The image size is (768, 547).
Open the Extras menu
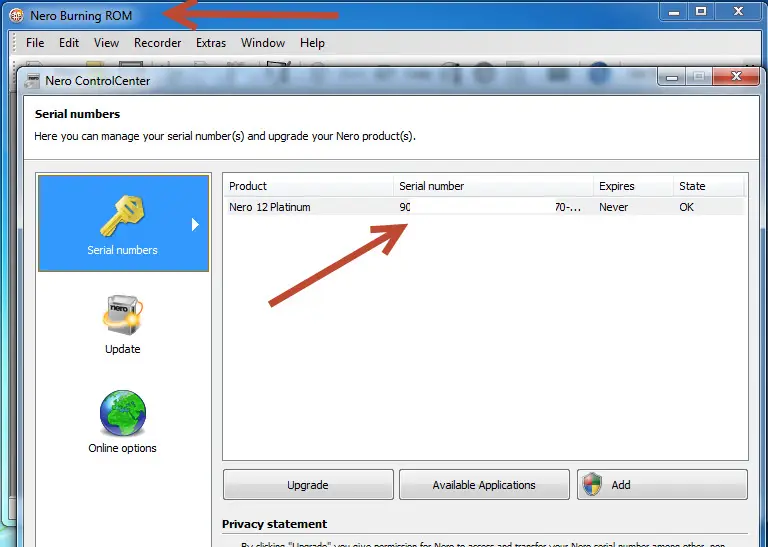211,43
